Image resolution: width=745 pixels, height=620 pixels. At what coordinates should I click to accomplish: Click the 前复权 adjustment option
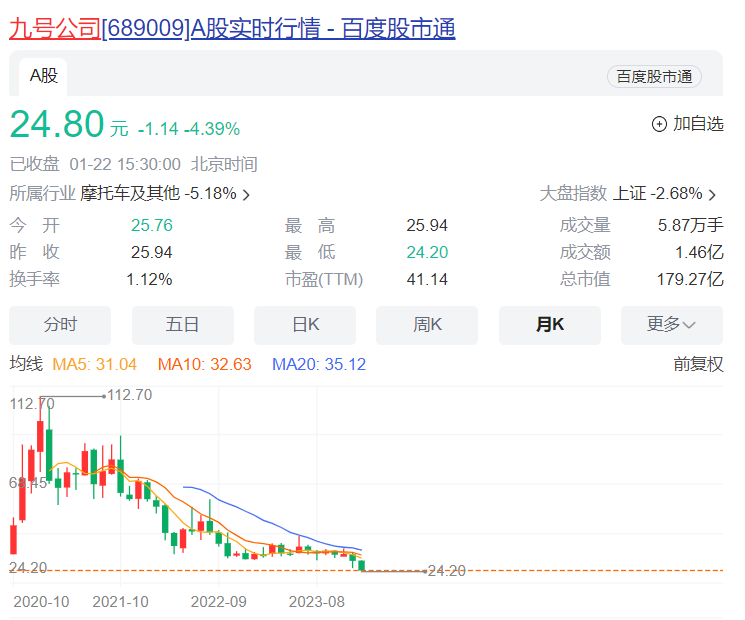[698, 364]
